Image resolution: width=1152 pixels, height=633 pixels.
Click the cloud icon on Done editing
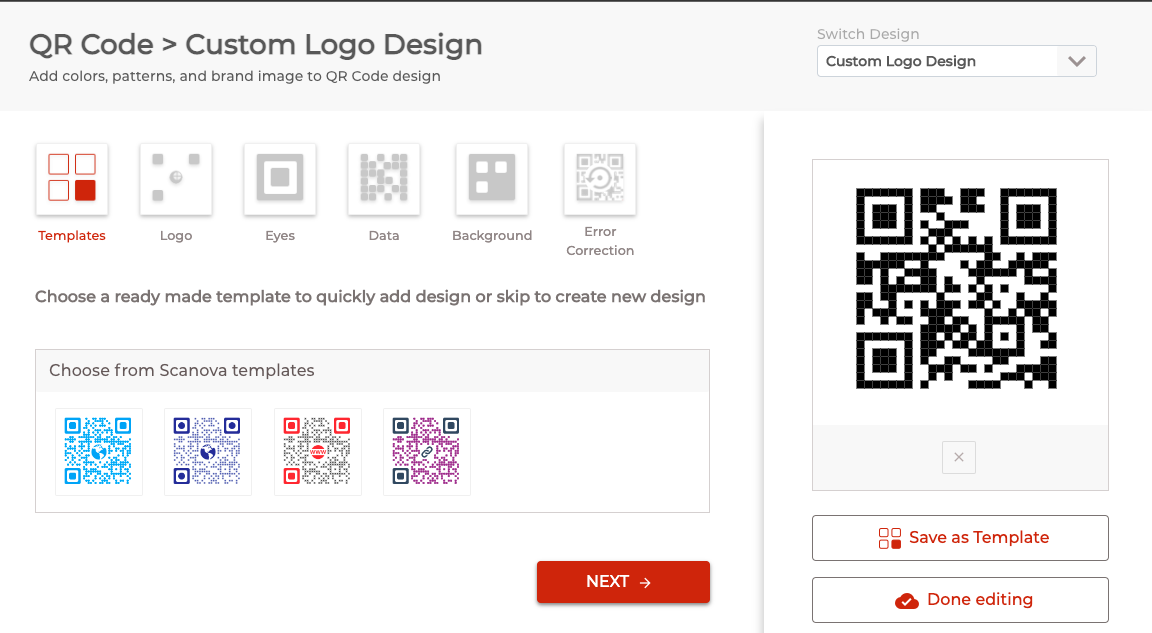(907, 600)
